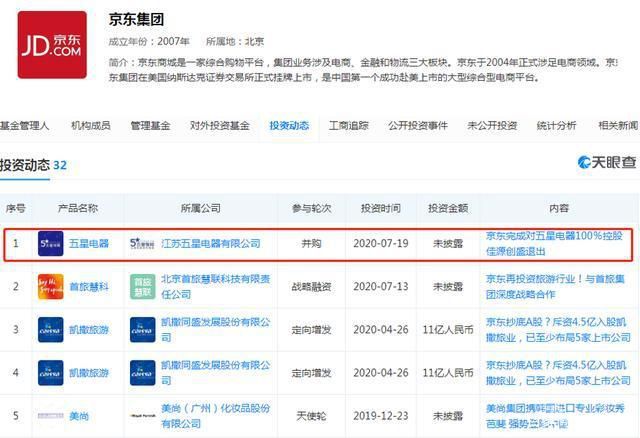This screenshot has height=438, width=640.
Task: Open the 相关新闻 tab
Action: click(x=618, y=126)
